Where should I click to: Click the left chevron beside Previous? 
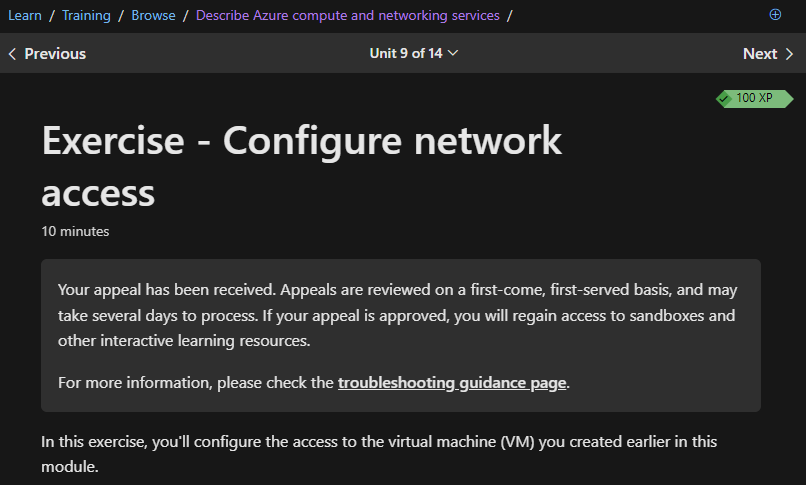click(x=12, y=53)
